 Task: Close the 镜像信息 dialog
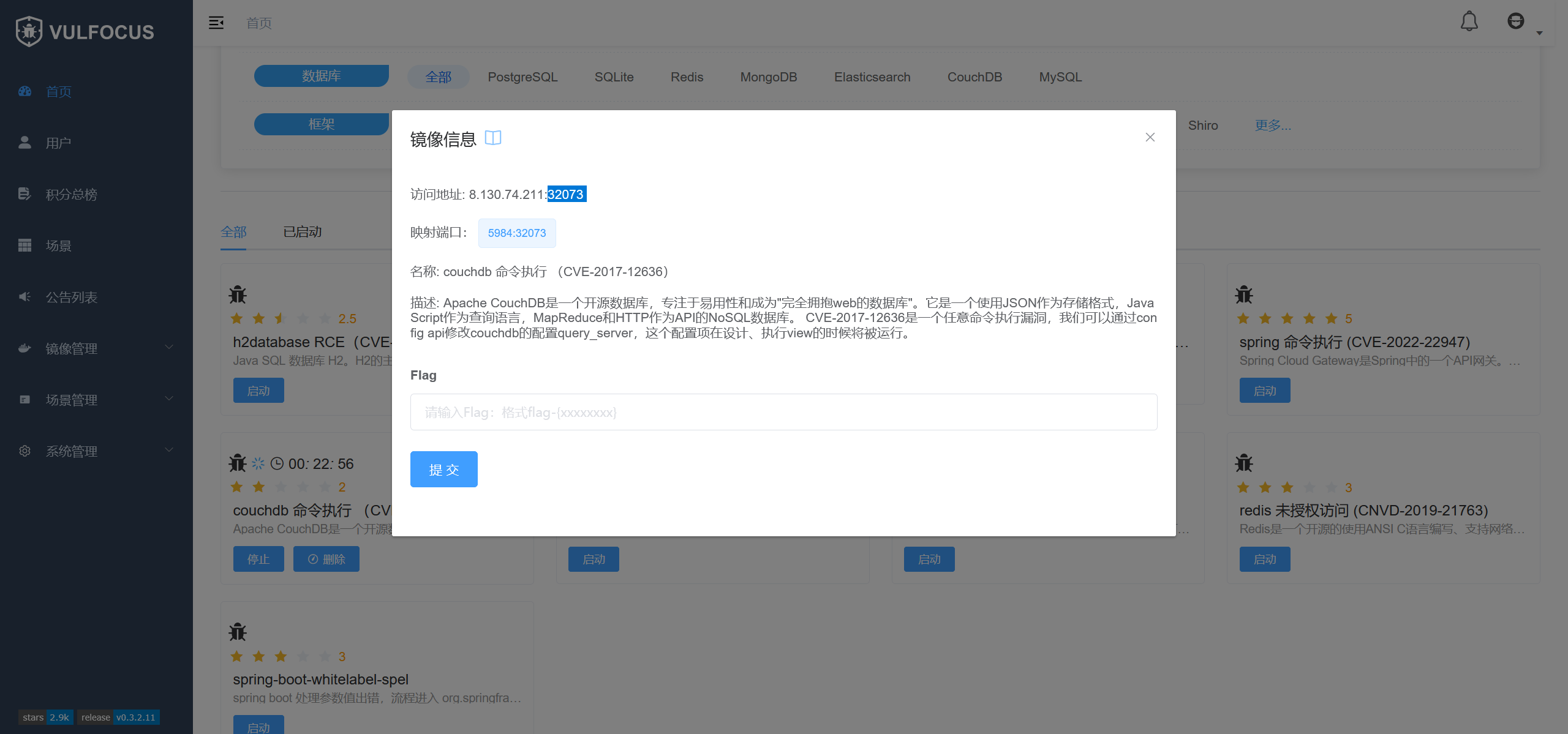click(x=1150, y=137)
